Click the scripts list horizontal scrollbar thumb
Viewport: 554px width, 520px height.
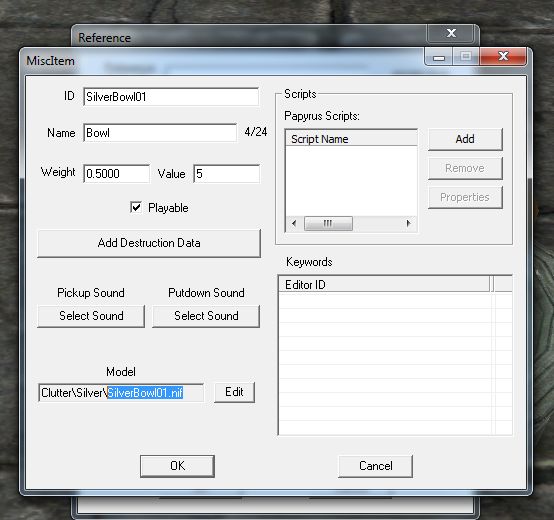[328, 223]
